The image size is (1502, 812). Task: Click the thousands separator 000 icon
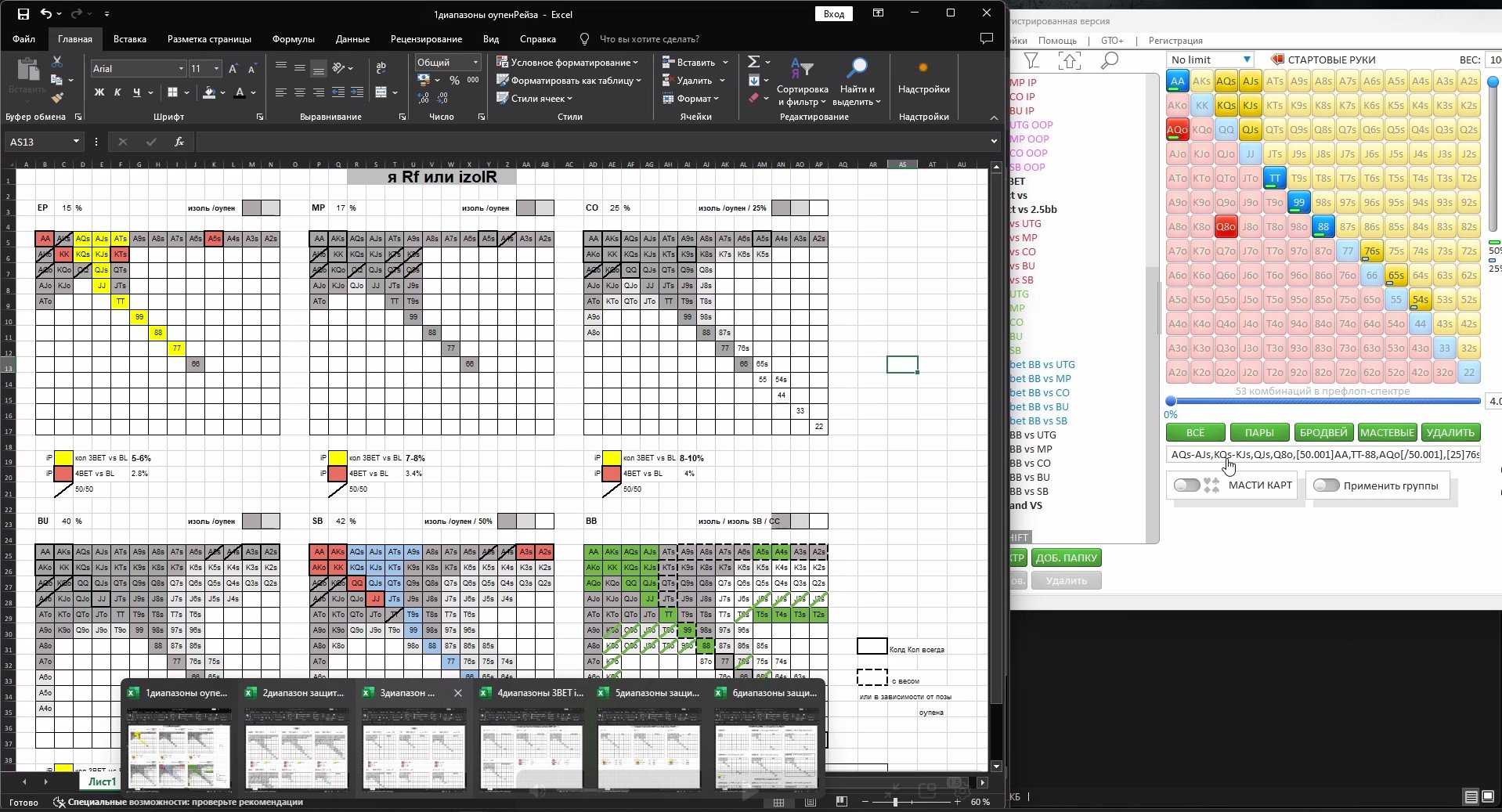pos(473,80)
